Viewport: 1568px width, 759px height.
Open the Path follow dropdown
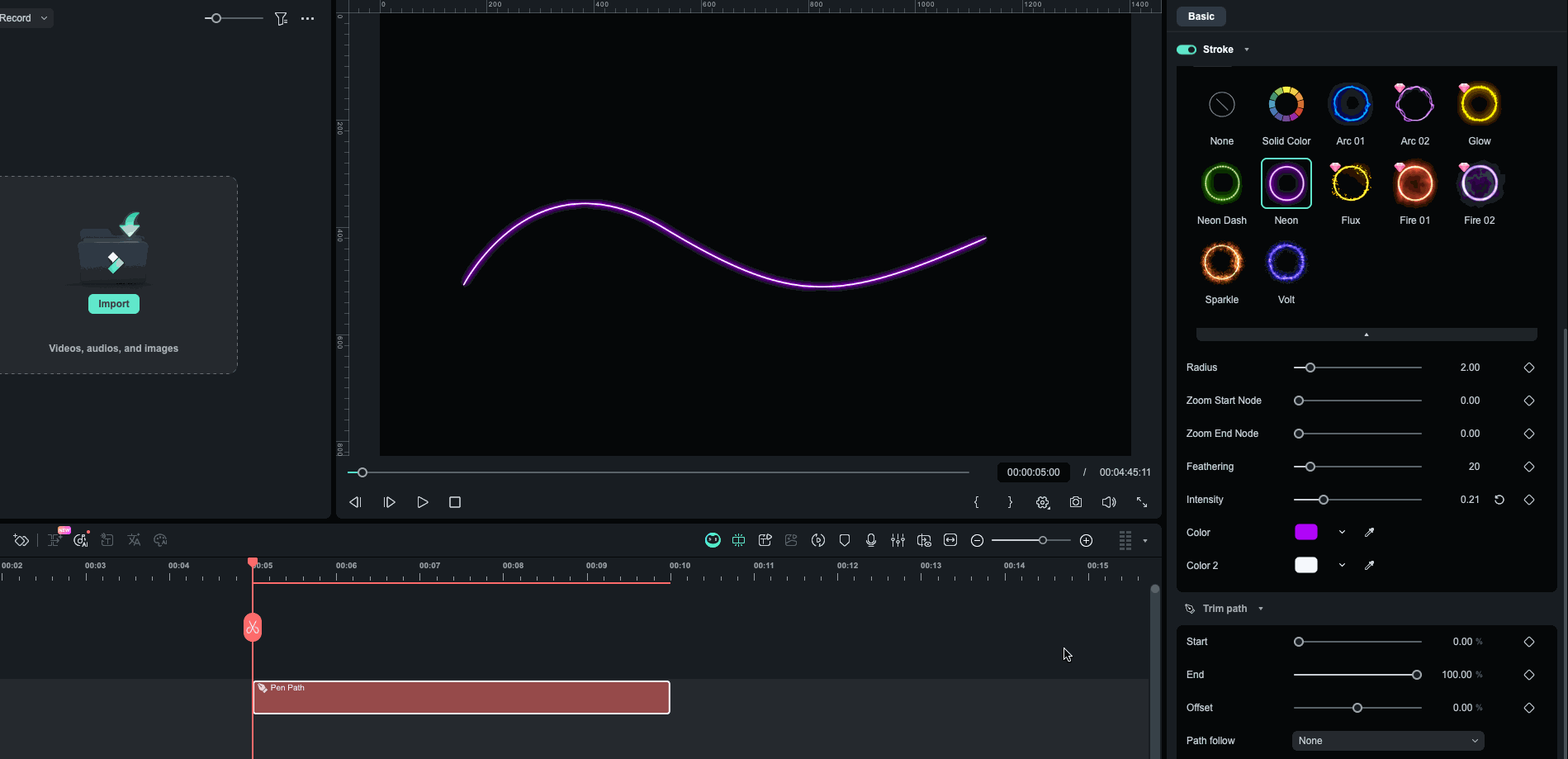1387,740
